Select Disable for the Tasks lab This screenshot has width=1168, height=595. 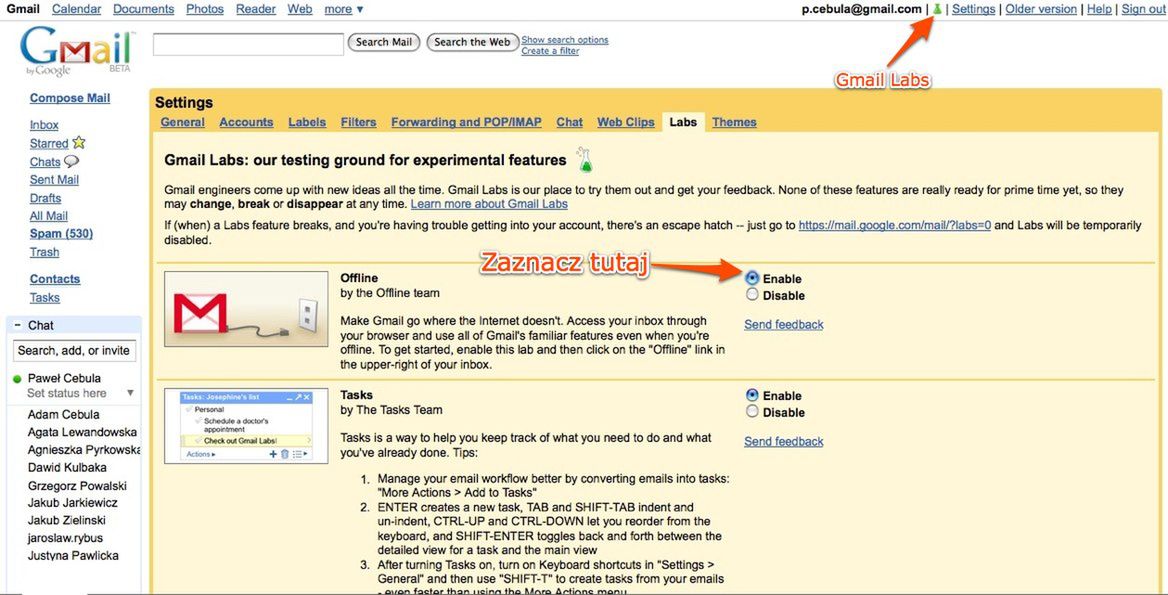[x=752, y=412]
